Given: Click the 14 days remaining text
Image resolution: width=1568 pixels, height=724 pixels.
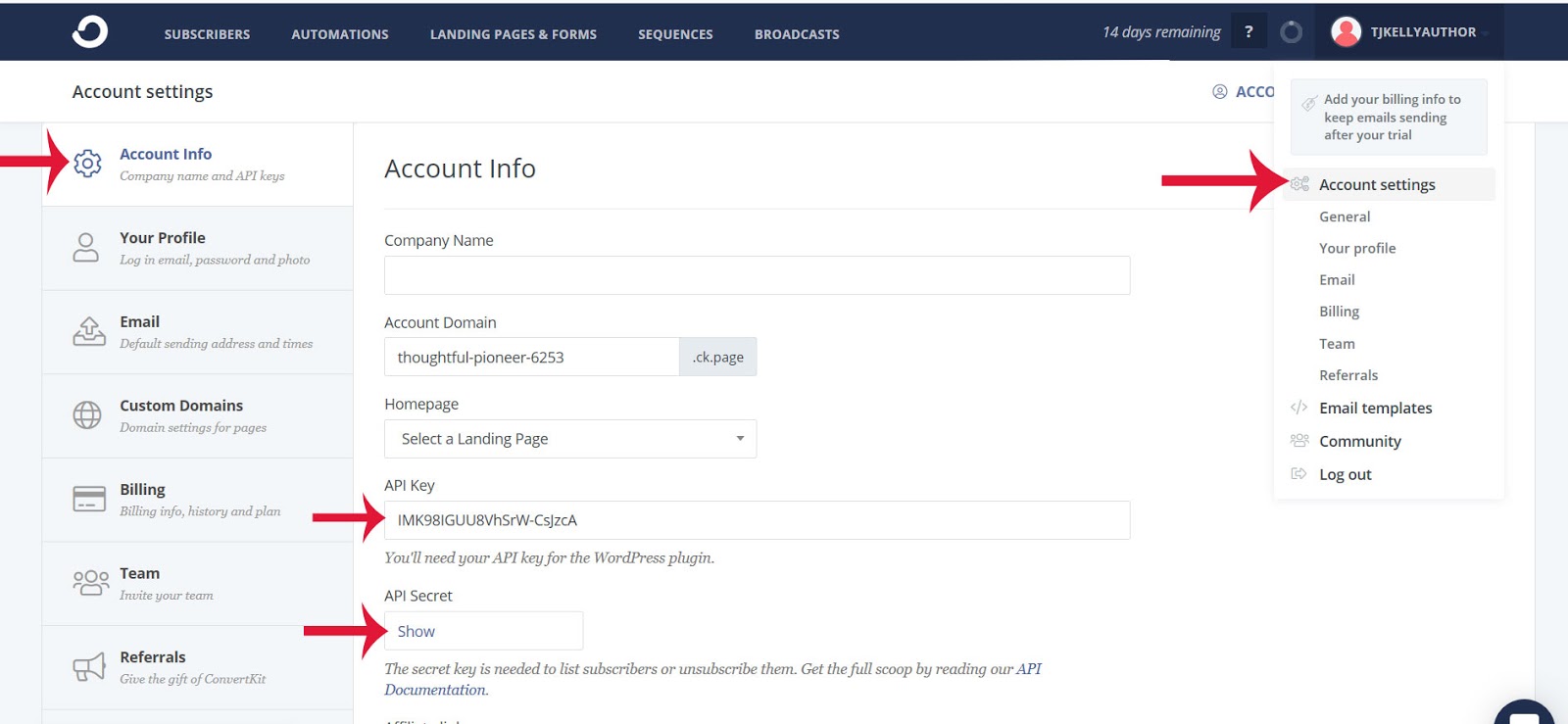Looking at the screenshot, I should [1161, 32].
